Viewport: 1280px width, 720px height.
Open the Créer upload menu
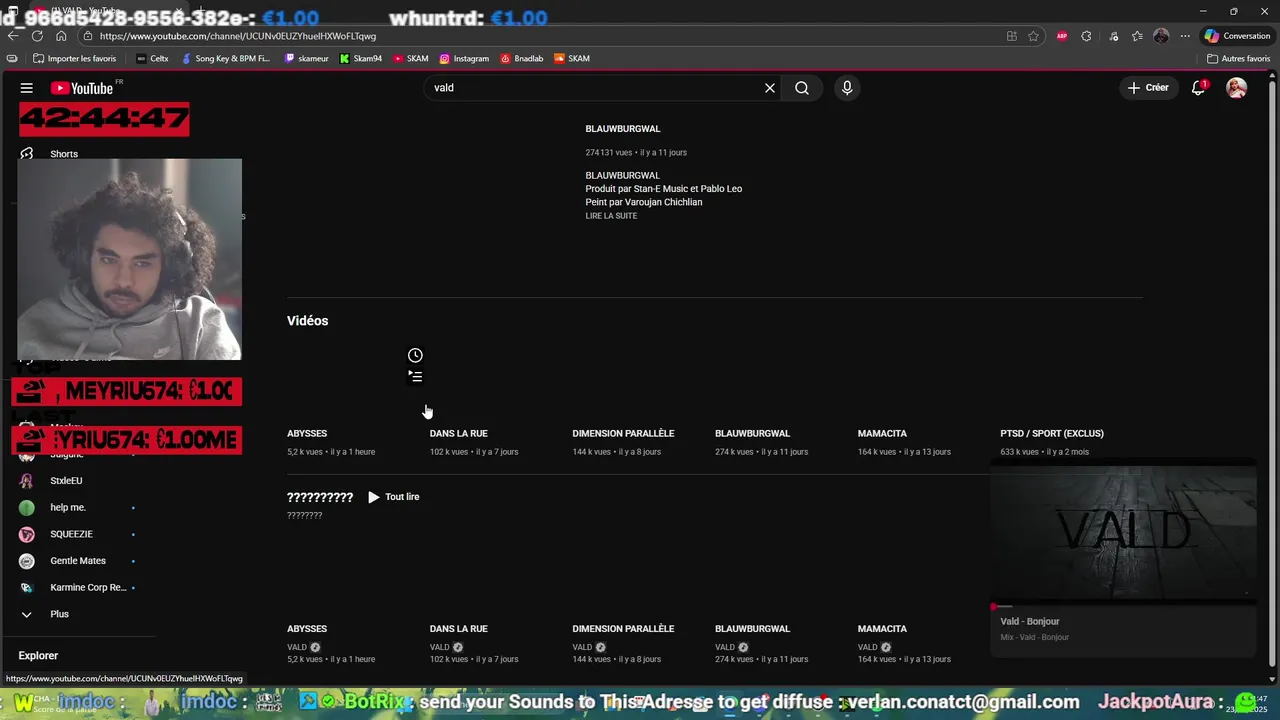[x=1148, y=88]
